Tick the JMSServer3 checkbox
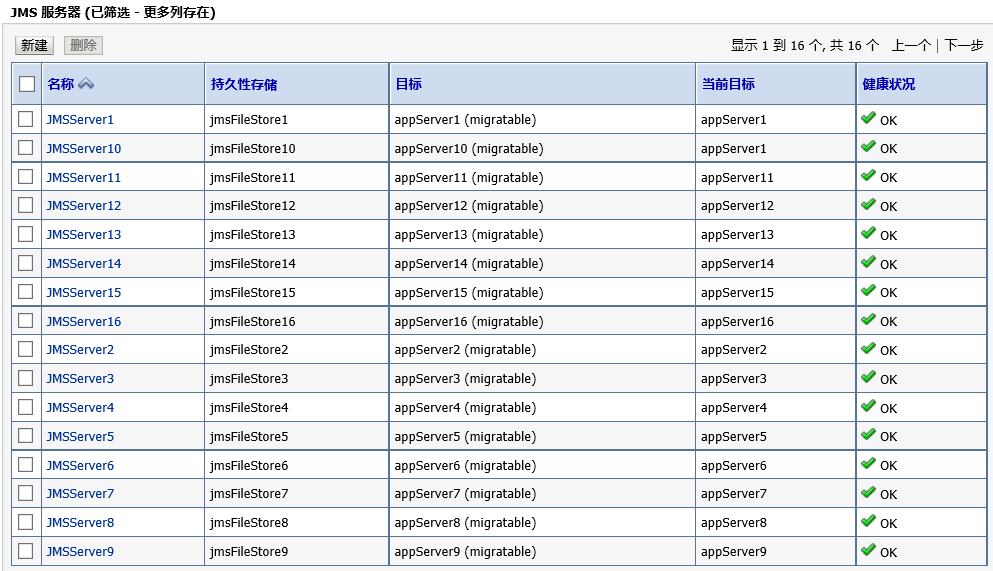Viewport: 993px width, 571px height. tap(25, 378)
